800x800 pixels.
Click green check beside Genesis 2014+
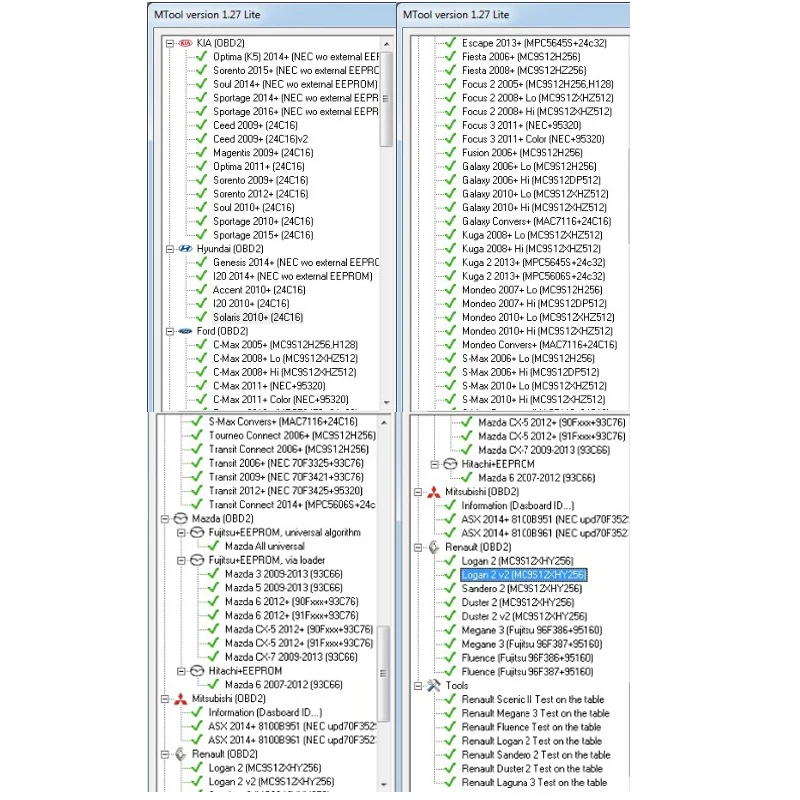pyautogui.click(x=202, y=262)
